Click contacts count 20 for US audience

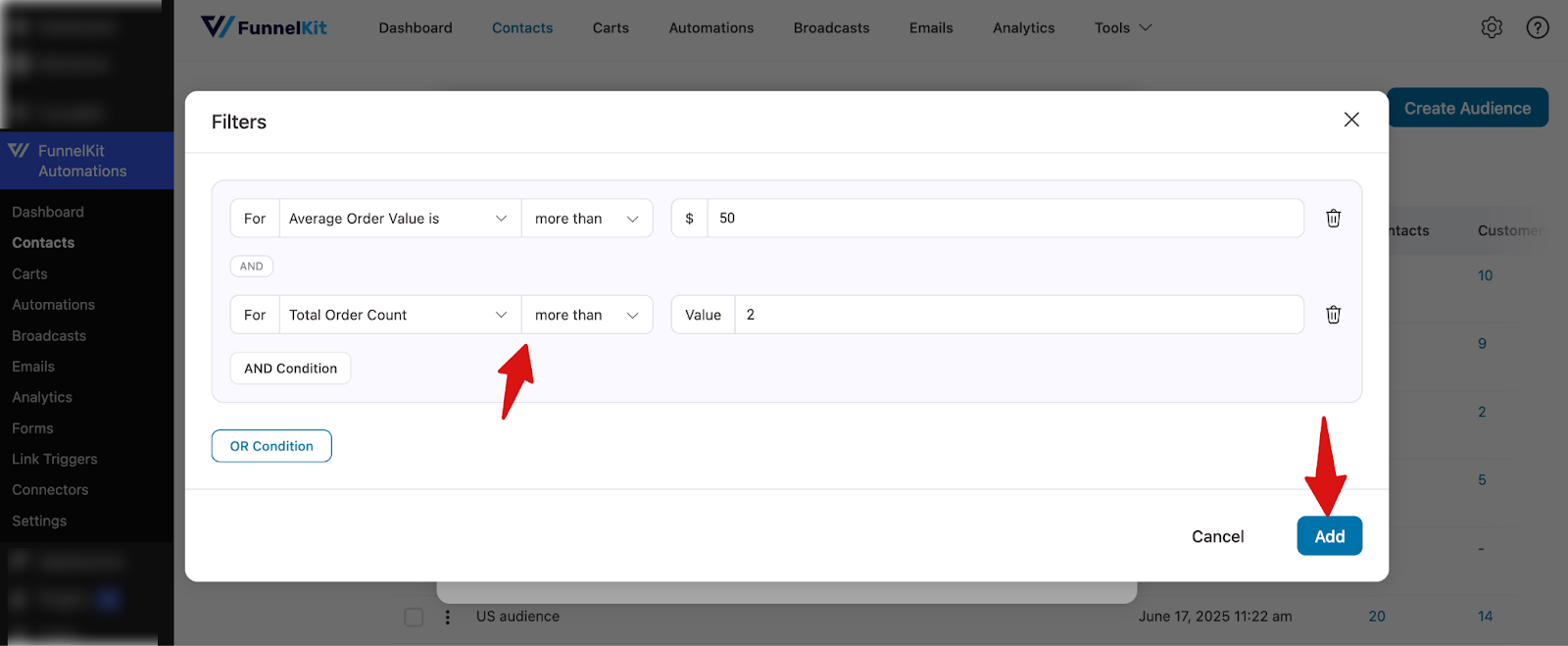click(x=1377, y=617)
